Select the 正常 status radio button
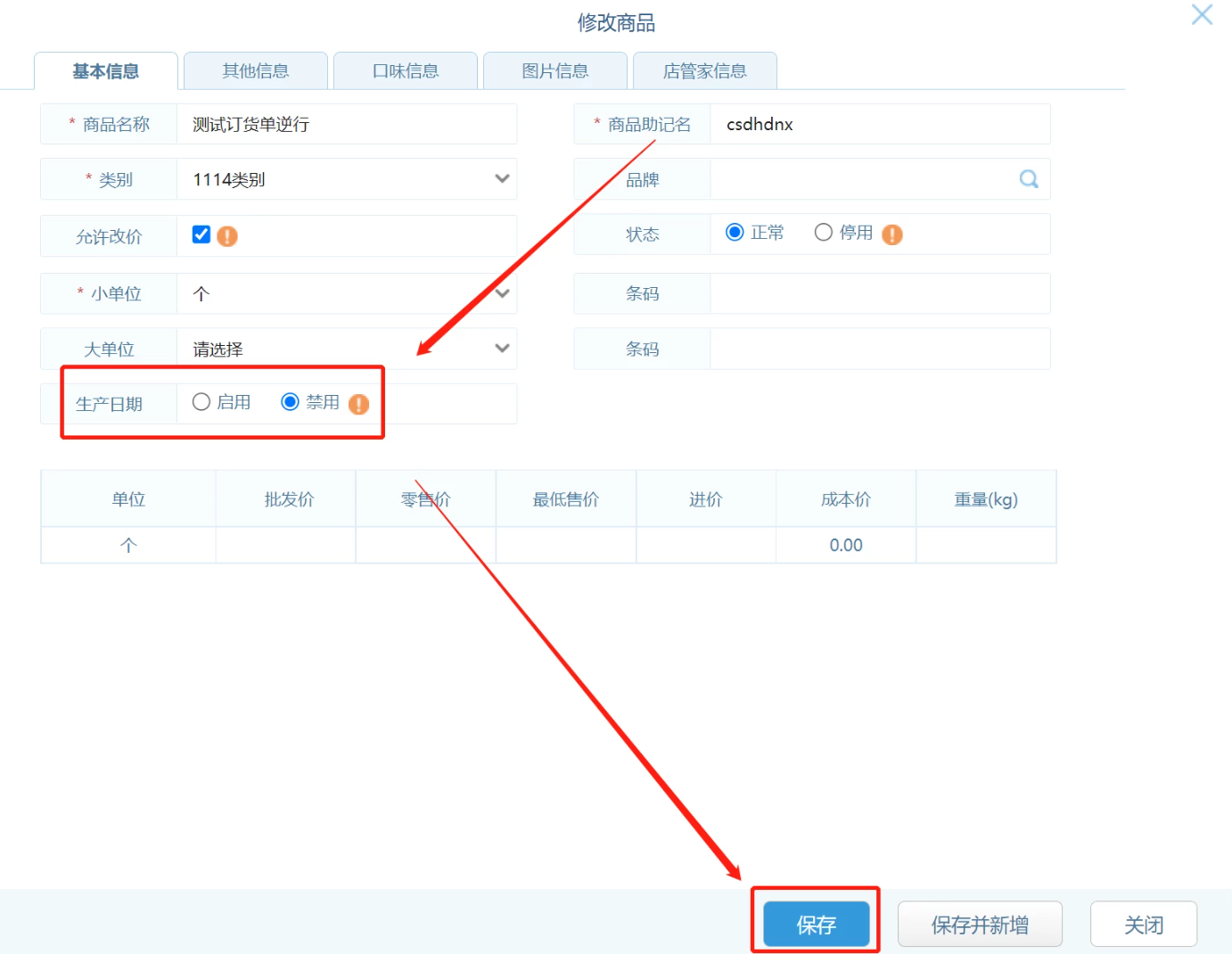Screen dimensions: 1232x954 coord(735,233)
